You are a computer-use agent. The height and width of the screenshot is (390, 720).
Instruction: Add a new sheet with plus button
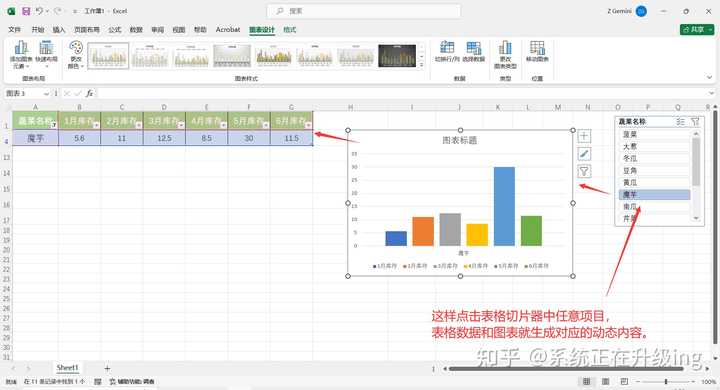(107, 368)
